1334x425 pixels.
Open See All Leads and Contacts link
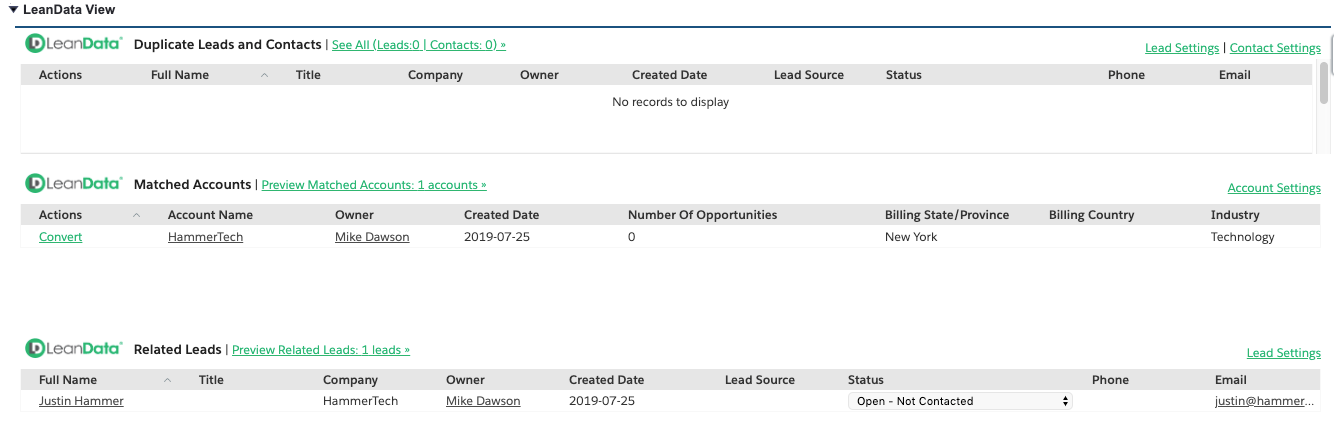(x=418, y=45)
